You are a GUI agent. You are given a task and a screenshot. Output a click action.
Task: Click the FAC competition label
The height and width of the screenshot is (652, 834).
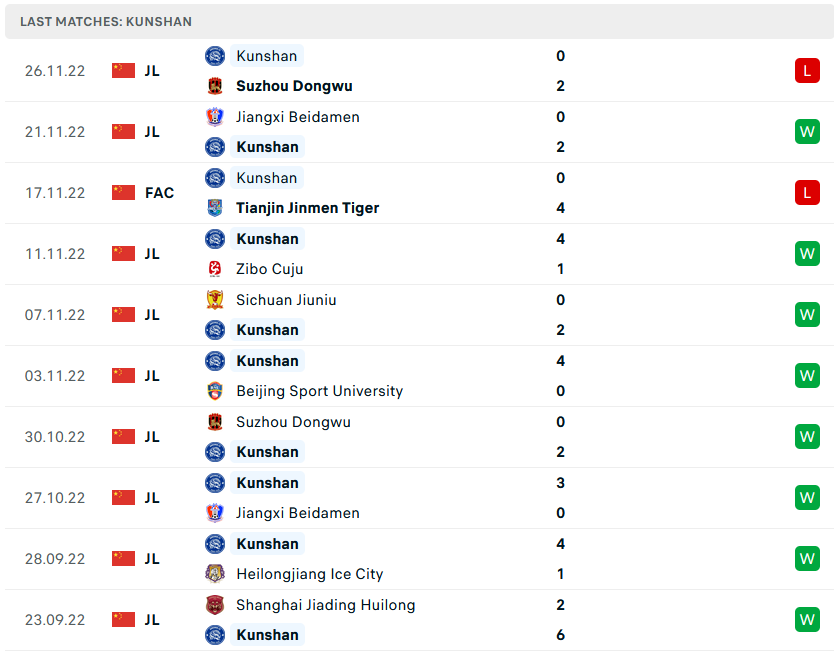click(159, 192)
